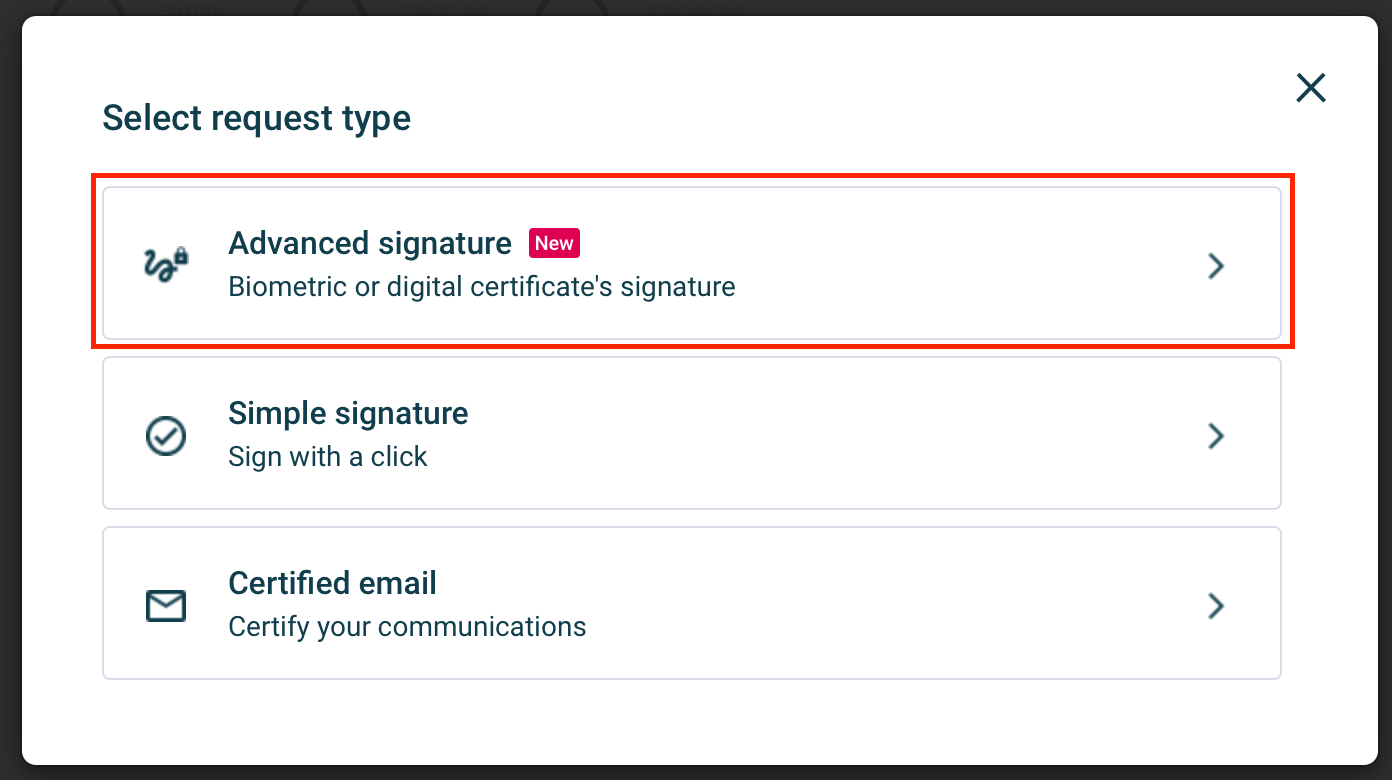Click "Biometric or digital certificate's signature" description
Viewport: 1392px width, 780px height.
coord(482,287)
